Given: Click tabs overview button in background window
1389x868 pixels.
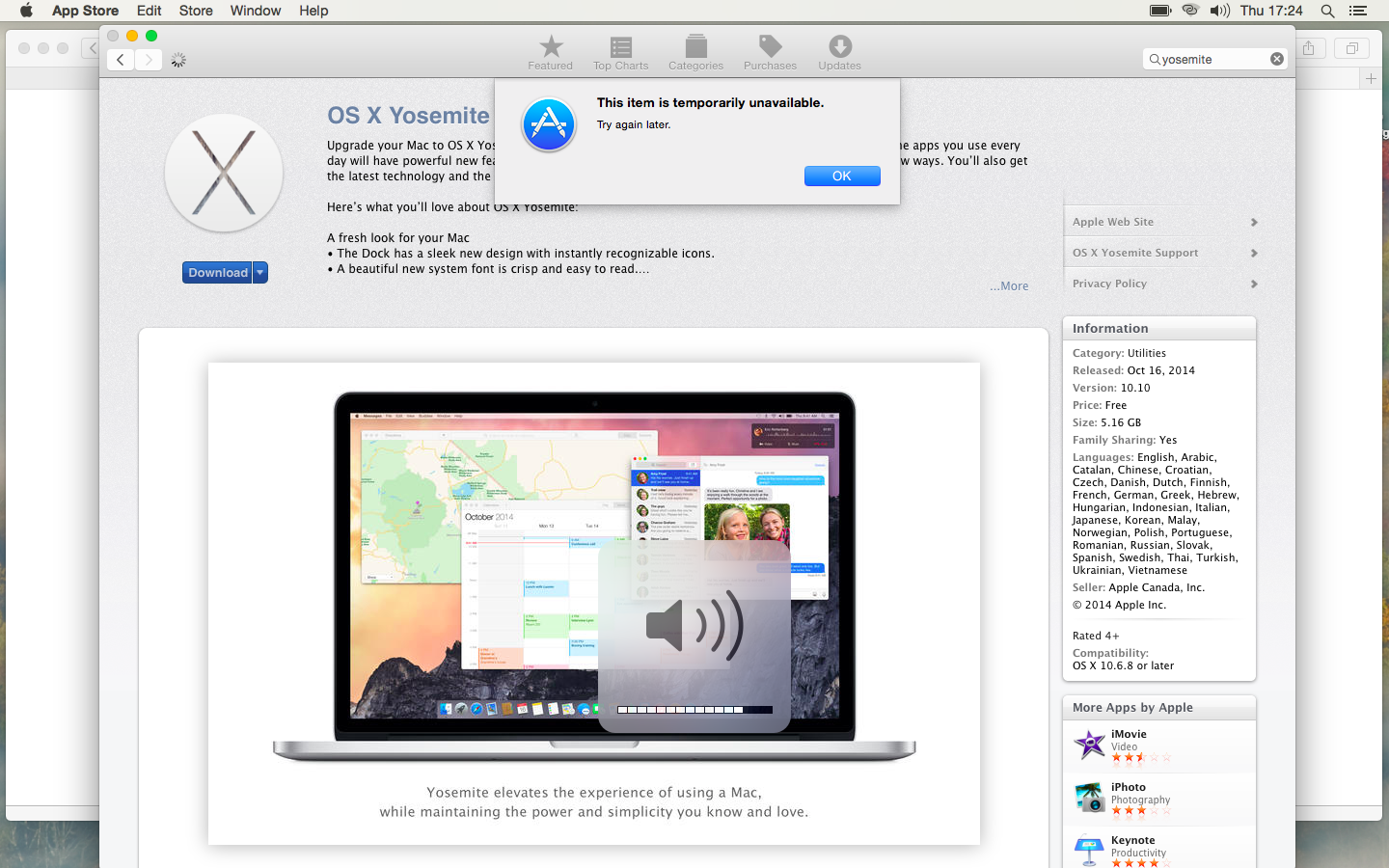Looking at the screenshot, I should [1352, 48].
